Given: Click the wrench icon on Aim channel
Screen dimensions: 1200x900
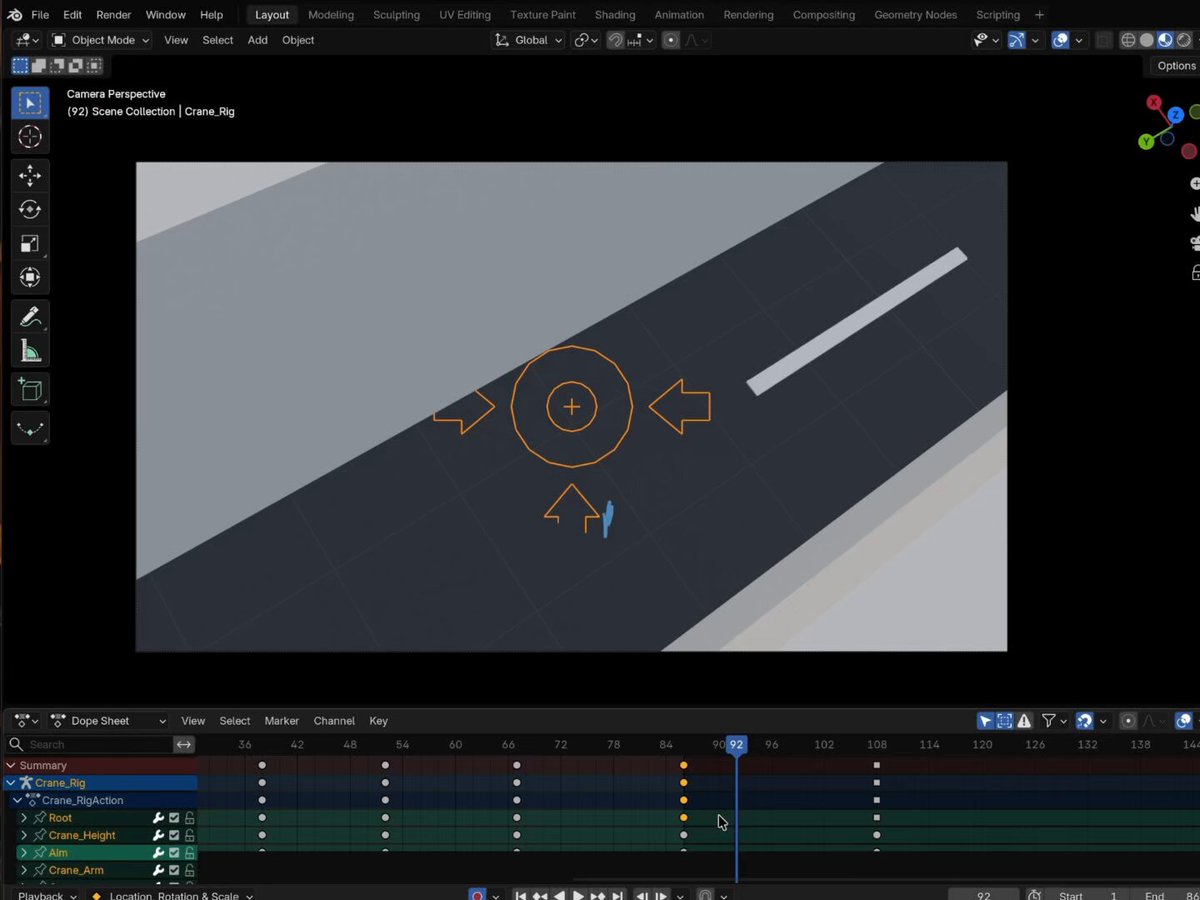Looking at the screenshot, I should [x=158, y=853].
